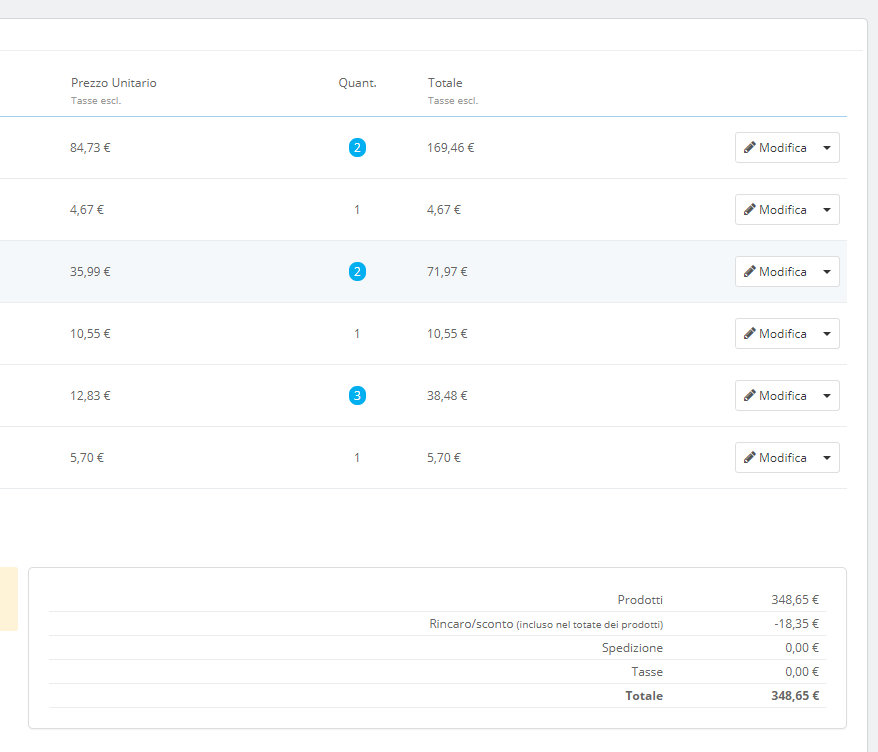Click pencil icon on 5,70 € row
878x752 pixels.
coord(750,458)
